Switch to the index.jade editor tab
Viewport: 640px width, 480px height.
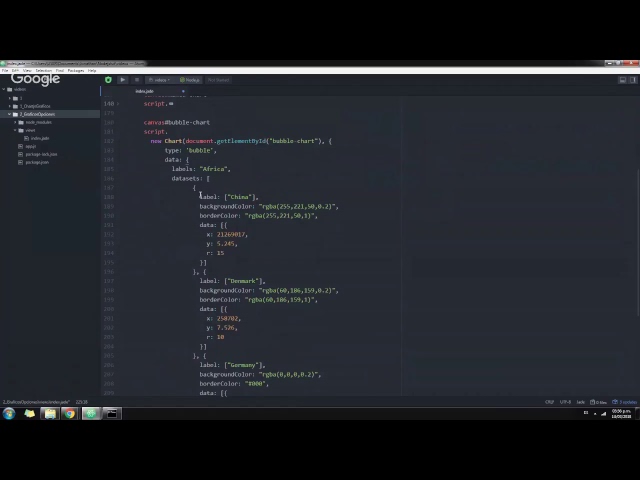pyautogui.click(x=144, y=91)
